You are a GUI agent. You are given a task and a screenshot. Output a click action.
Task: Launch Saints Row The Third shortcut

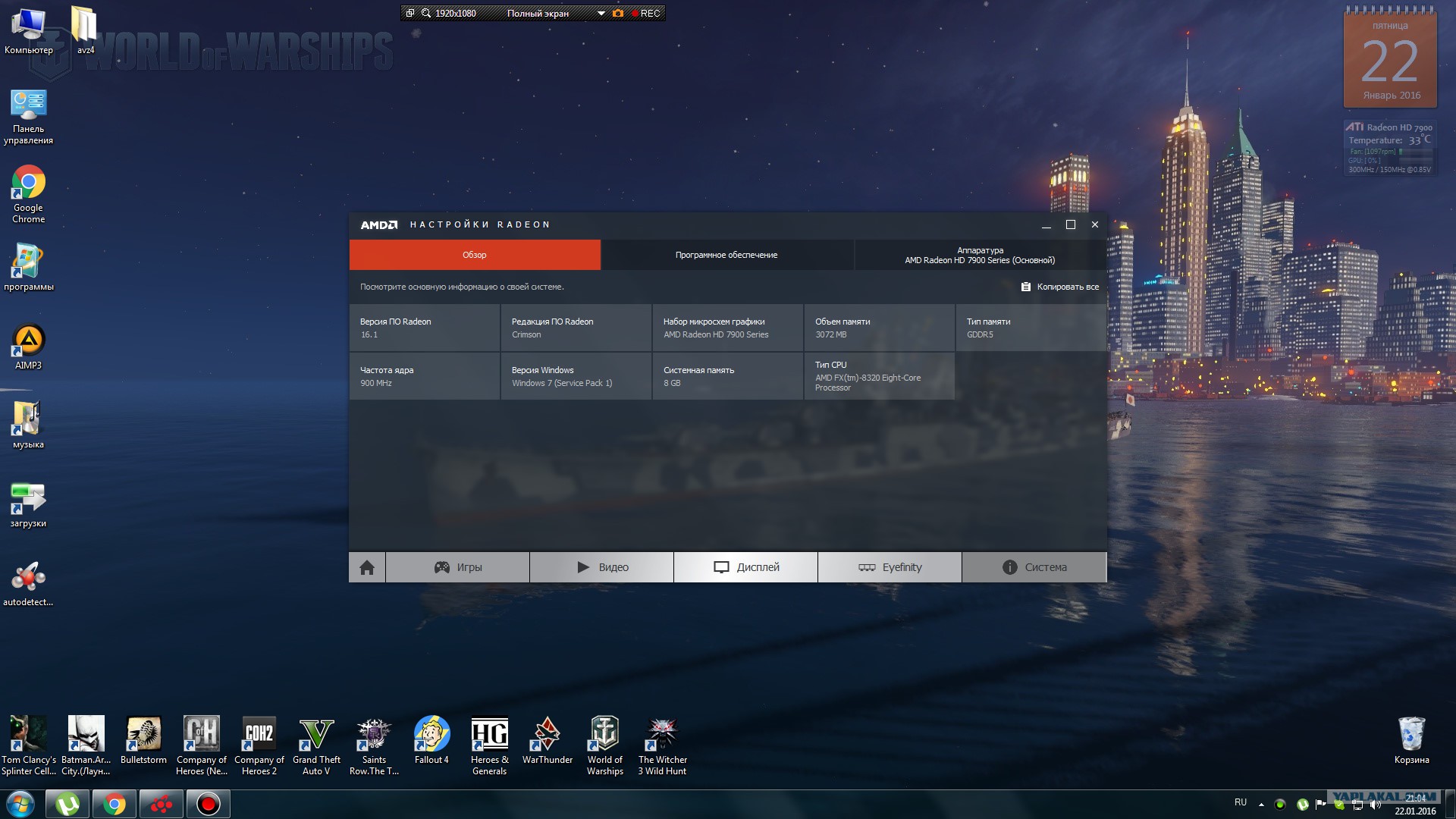tap(374, 745)
